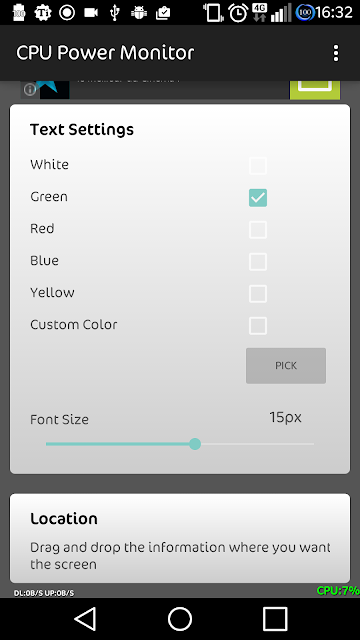The width and height of the screenshot is (360, 640).
Task: Open the three-dot overflow menu
Action: [x=336, y=53]
